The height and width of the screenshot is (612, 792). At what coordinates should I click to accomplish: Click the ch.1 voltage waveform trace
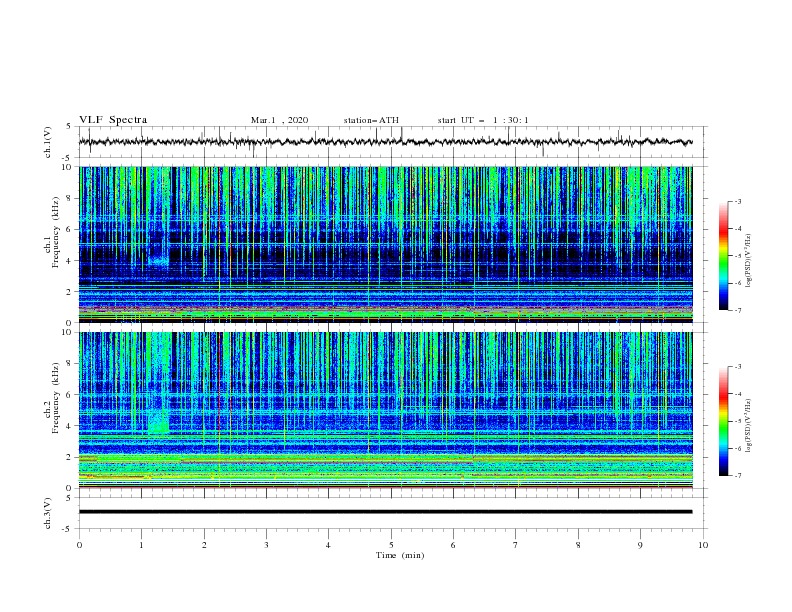pyautogui.click(x=385, y=142)
